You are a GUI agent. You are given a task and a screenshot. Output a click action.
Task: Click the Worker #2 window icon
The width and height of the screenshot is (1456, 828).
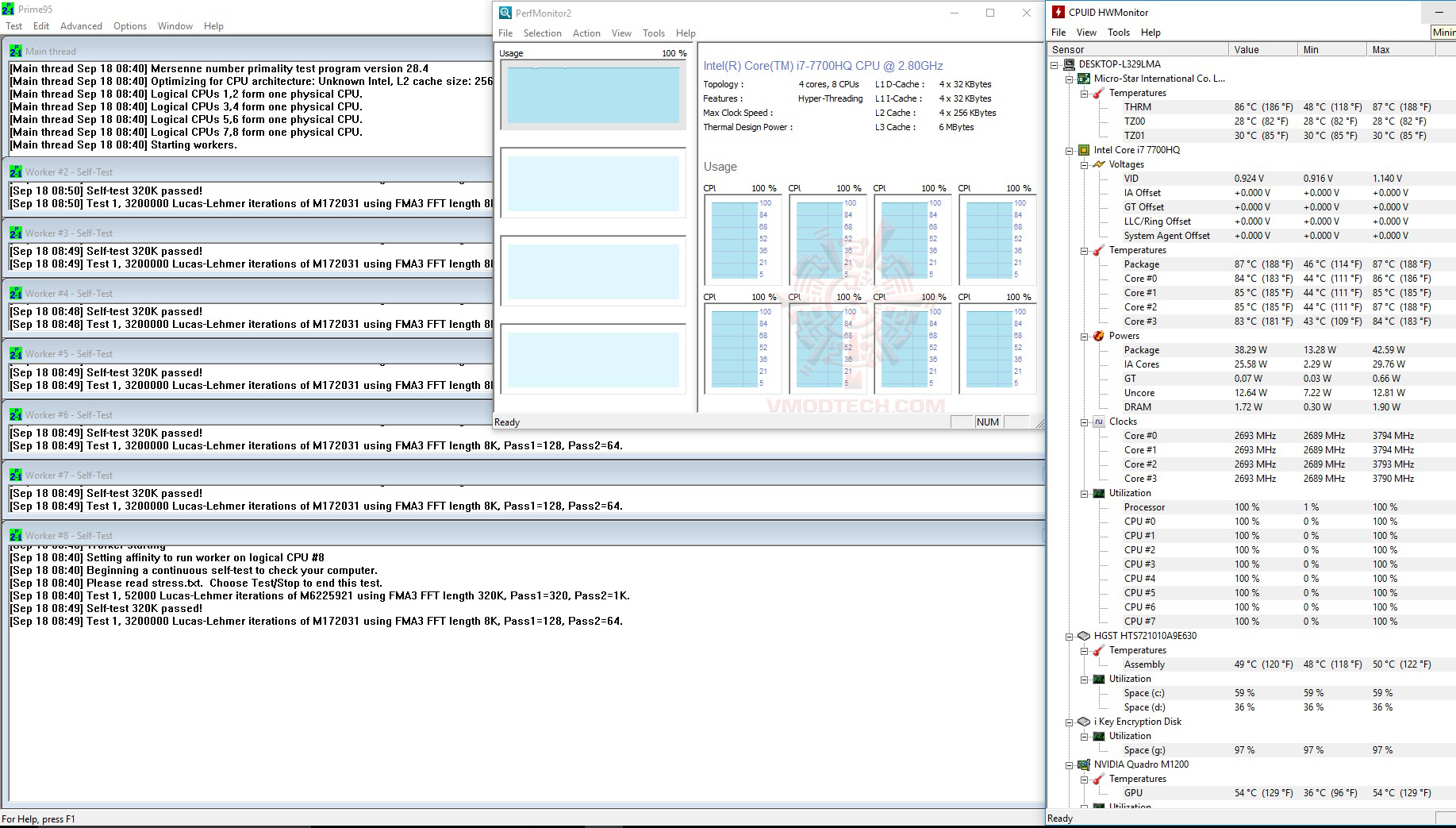16,171
